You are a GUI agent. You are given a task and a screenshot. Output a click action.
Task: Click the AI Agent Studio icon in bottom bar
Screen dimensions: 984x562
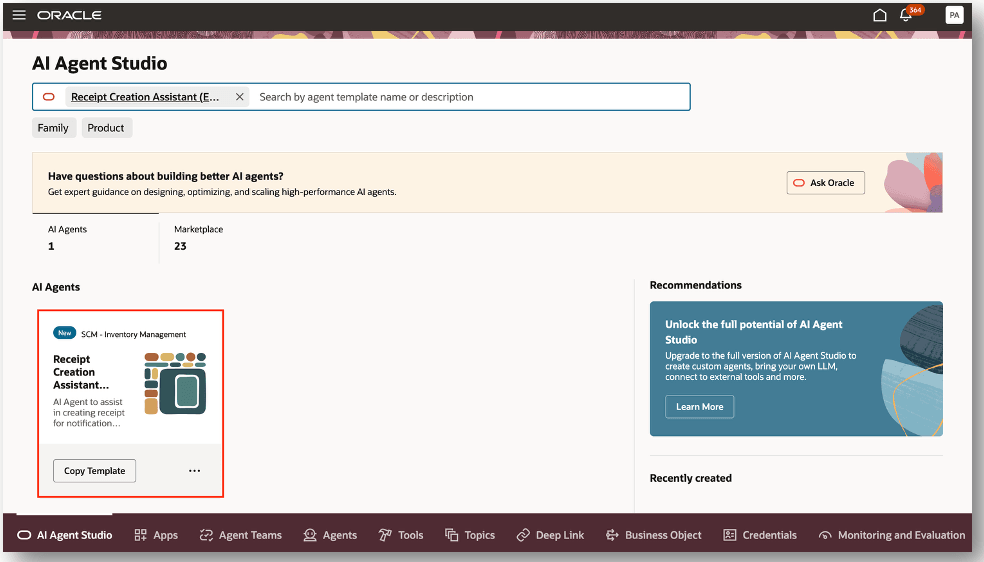coord(24,535)
